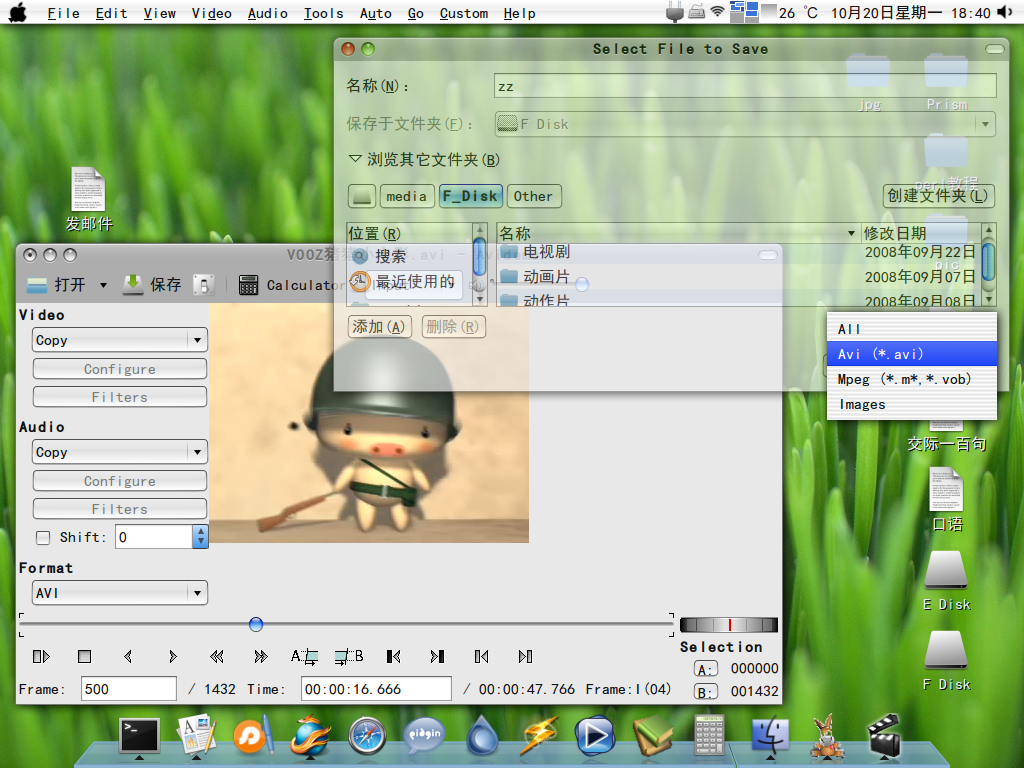The height and width of the screenshot is (768, 1024).
Task: Open the calculator icon in the dock
Action: [x=709, y=736]
